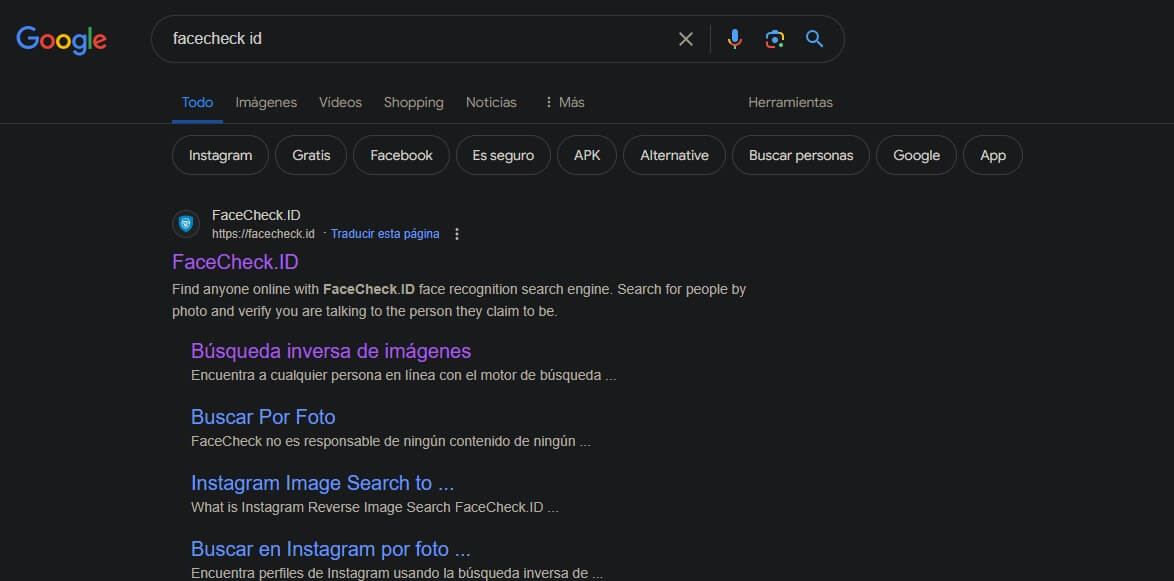Click the snippet 'Encuentra perfiles de Instagram usando'

tap(397, 574)
